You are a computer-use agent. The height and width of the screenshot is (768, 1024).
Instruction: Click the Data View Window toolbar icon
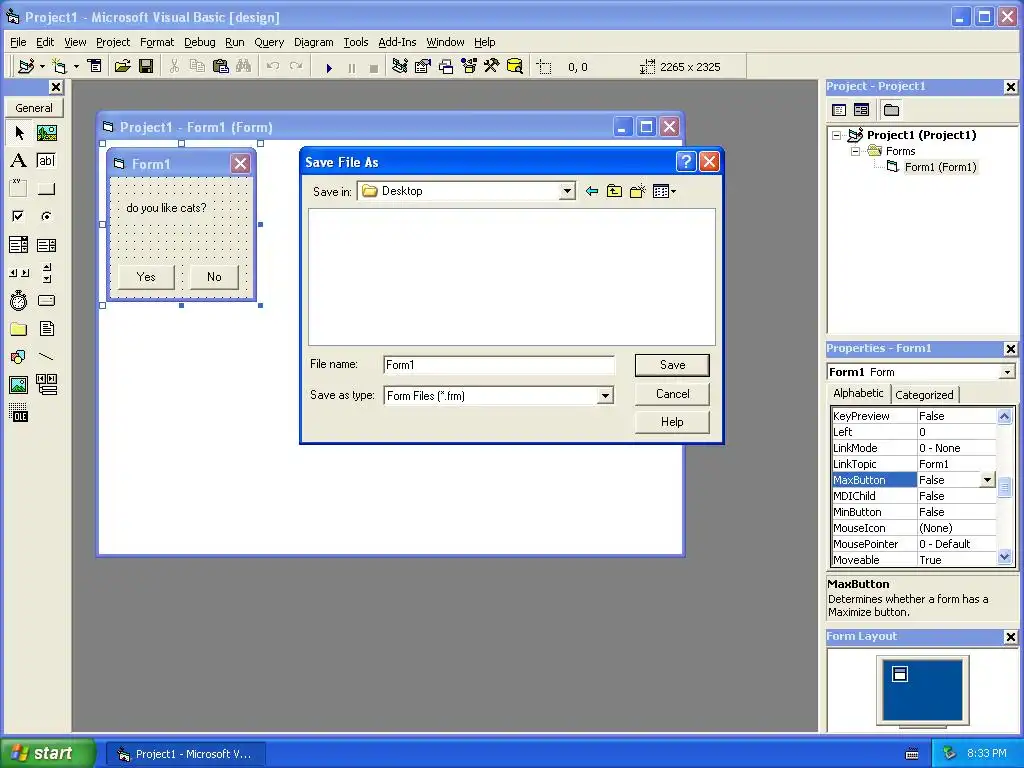515,67
